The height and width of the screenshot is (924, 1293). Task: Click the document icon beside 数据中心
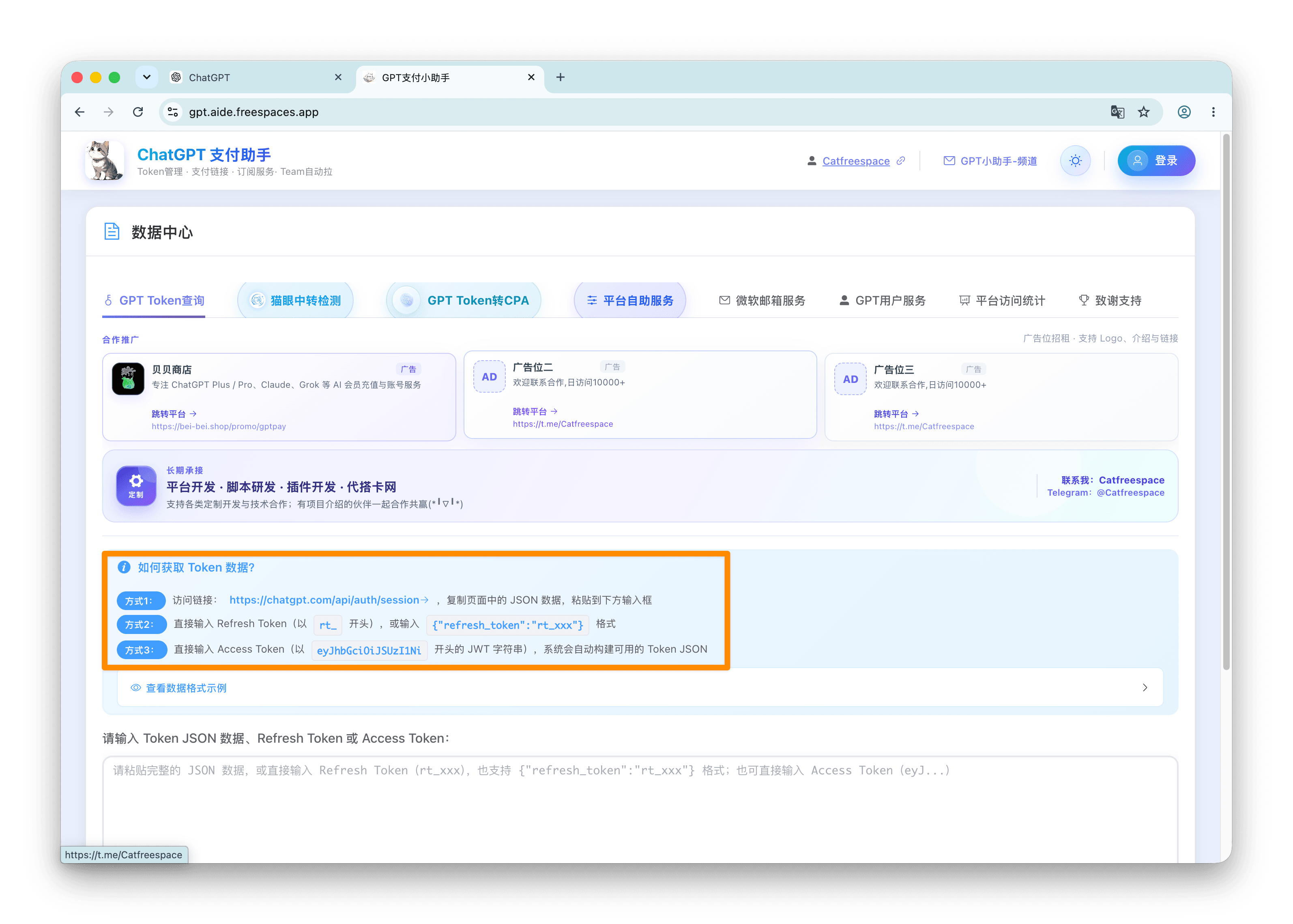click(x=112, y=232)
